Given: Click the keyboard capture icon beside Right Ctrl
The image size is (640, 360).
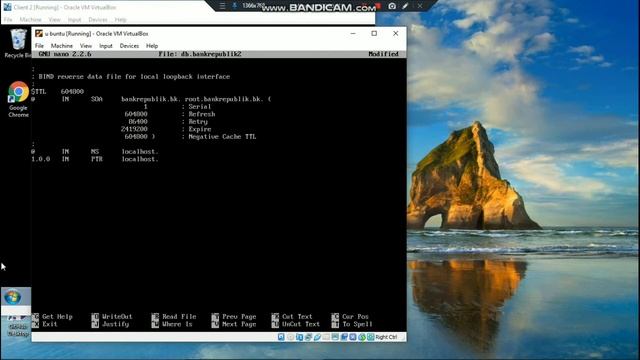Looking at the screenshot, I should click(371, 337).
